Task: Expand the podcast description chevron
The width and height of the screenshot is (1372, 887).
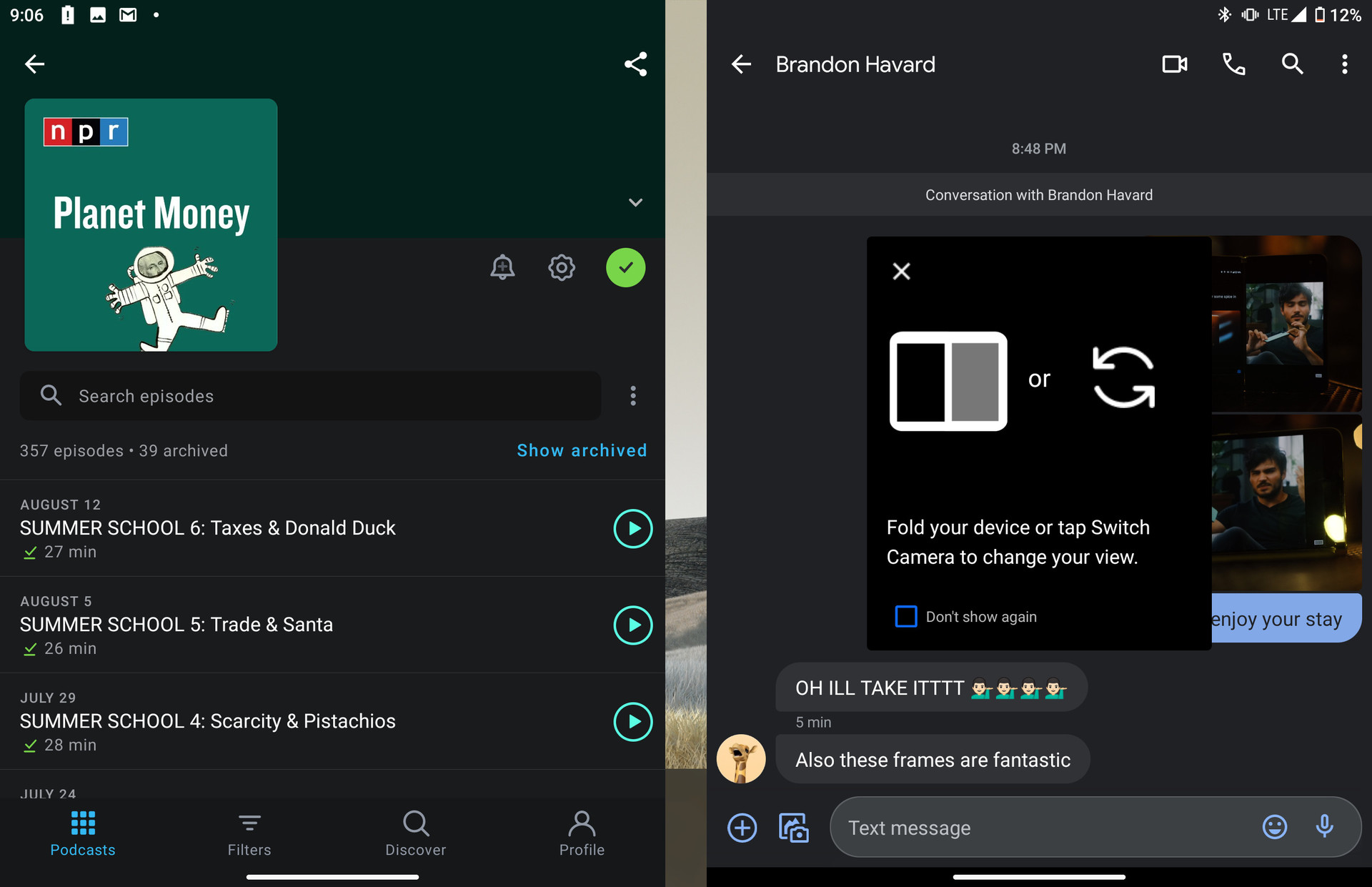Action: click(x=635, y=202)
